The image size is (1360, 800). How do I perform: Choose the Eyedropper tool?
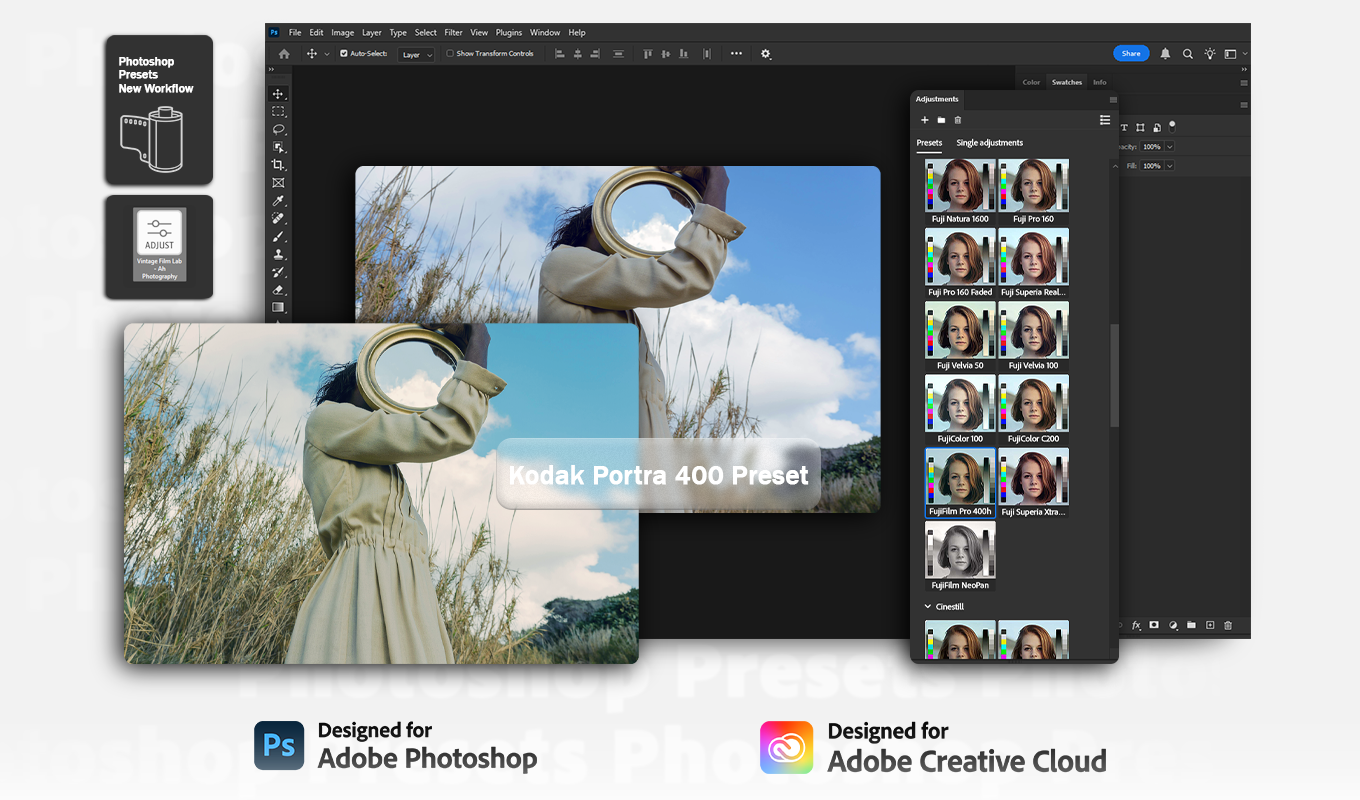[279, 201]
